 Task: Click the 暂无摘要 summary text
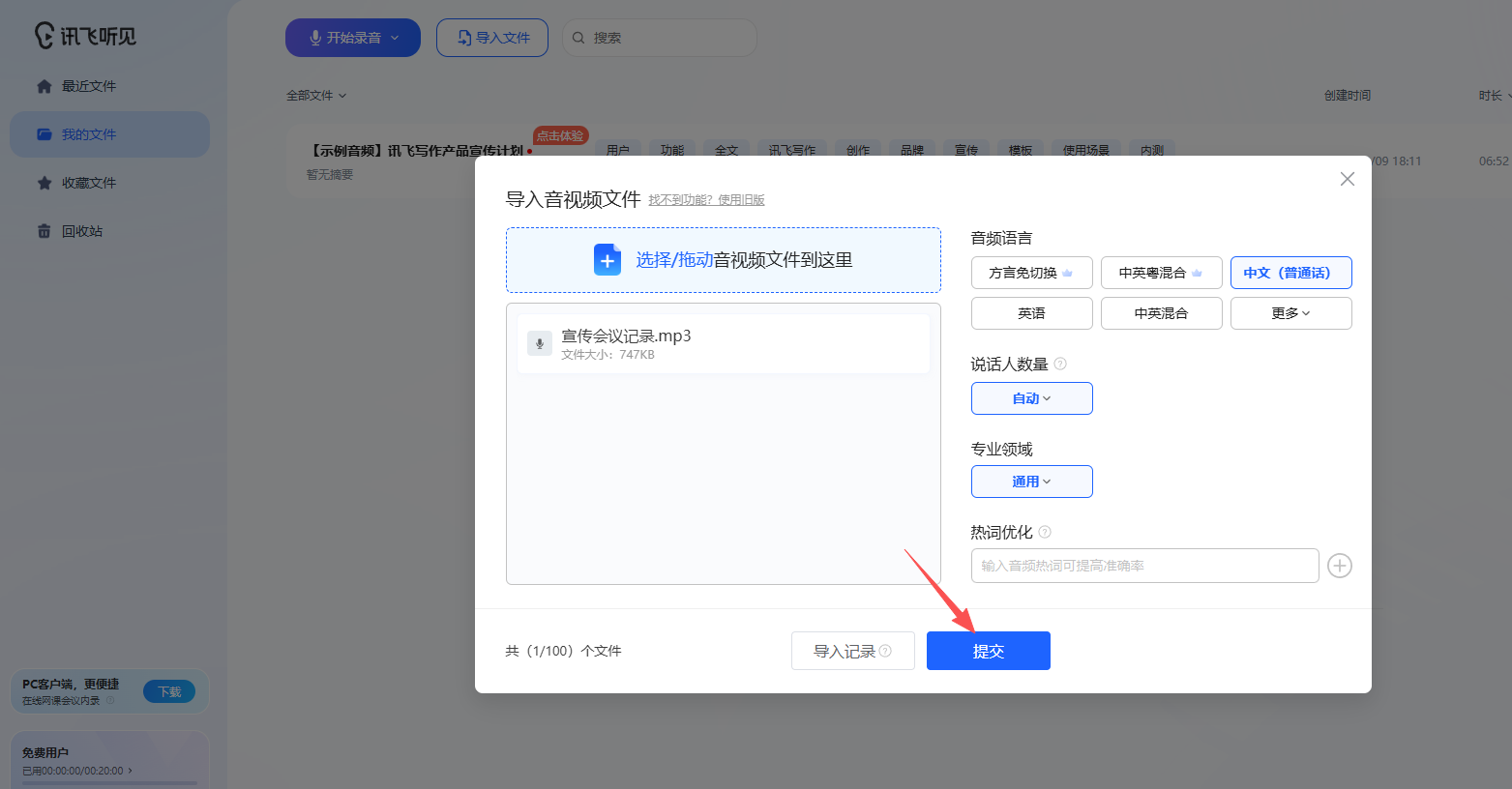(330, 175)
